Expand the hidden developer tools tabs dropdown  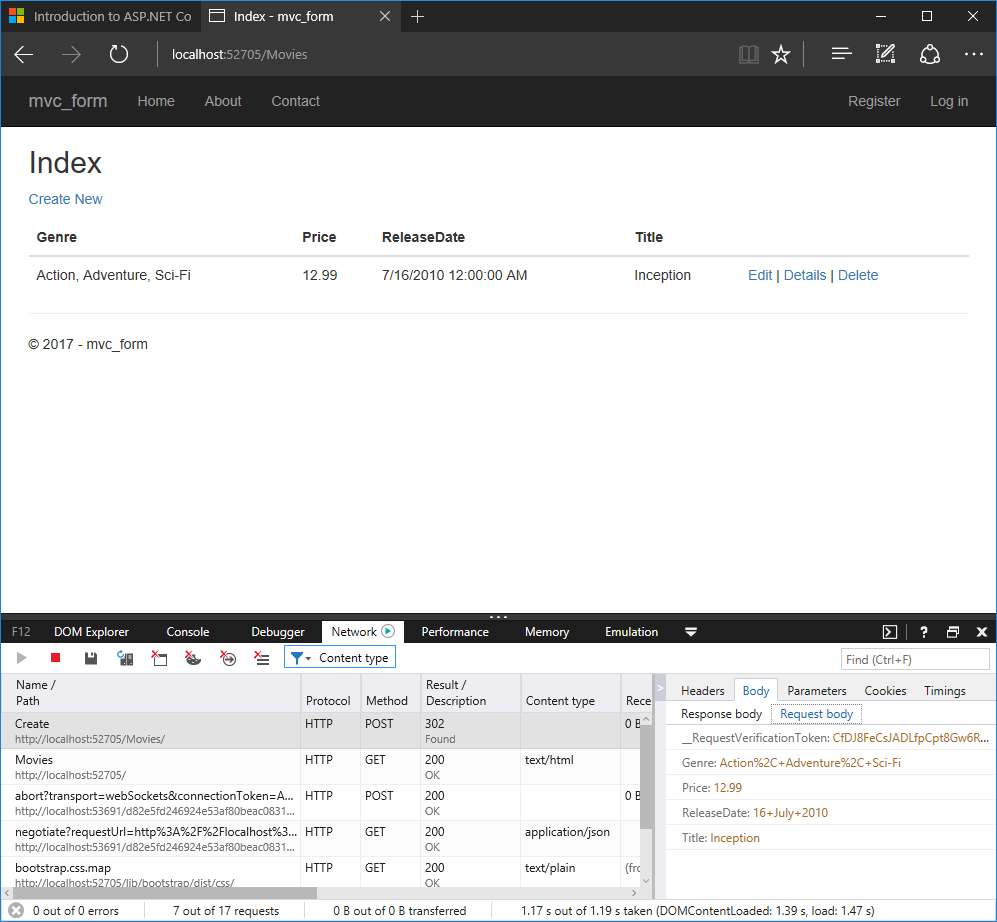[x=691, y=632]
